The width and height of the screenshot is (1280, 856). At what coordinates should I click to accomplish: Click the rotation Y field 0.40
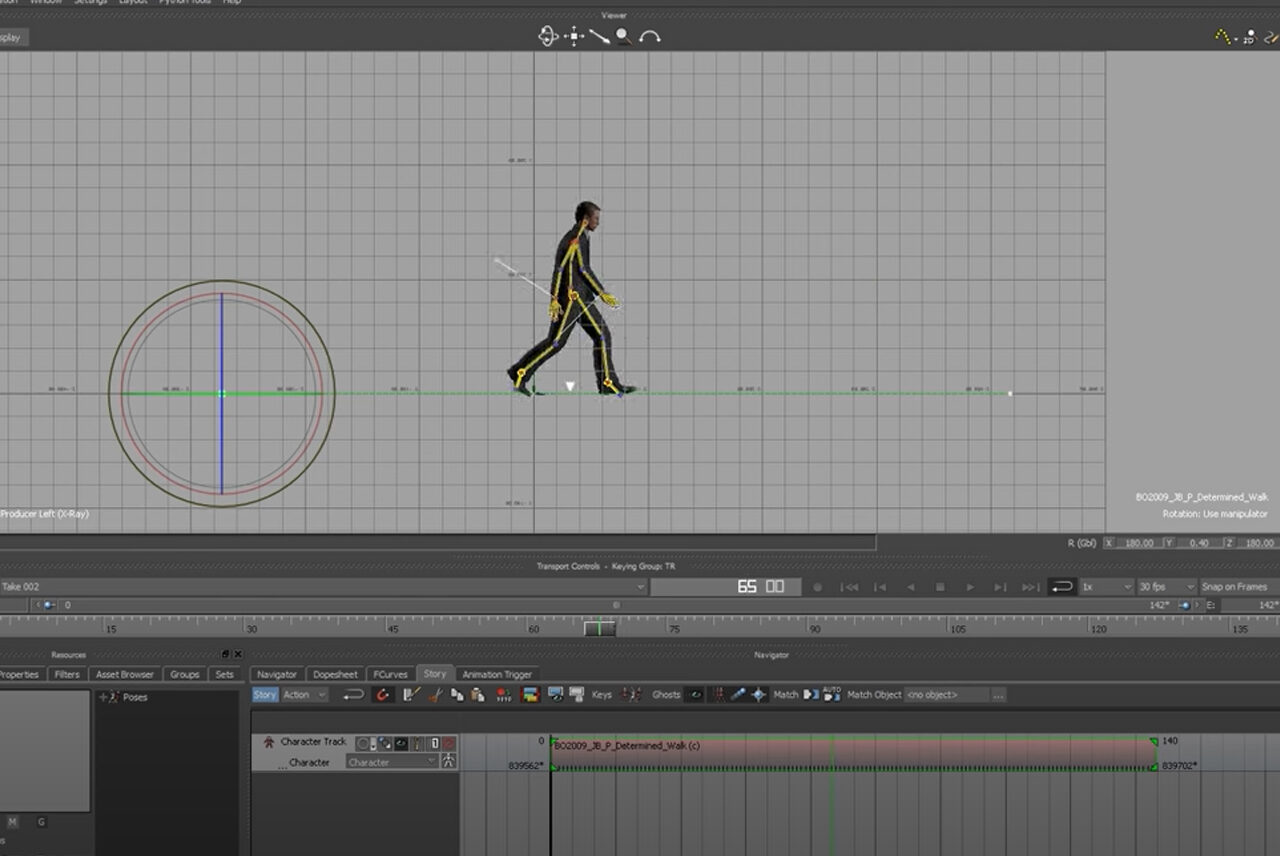1197,543
